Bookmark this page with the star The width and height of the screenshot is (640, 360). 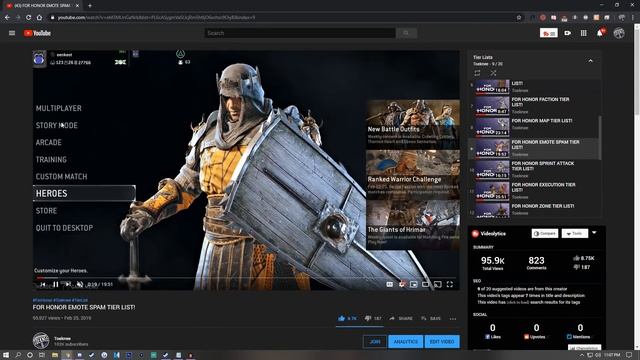coord(519,18)
